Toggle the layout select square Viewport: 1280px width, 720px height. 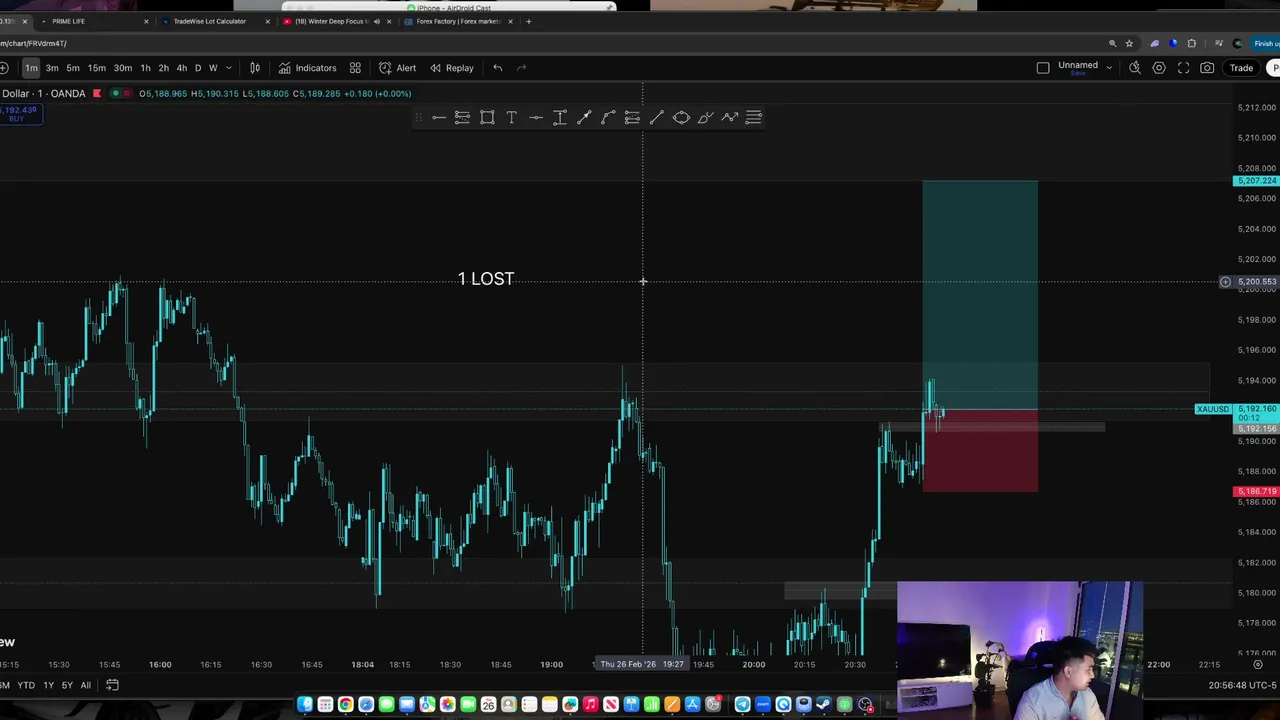1043,68
